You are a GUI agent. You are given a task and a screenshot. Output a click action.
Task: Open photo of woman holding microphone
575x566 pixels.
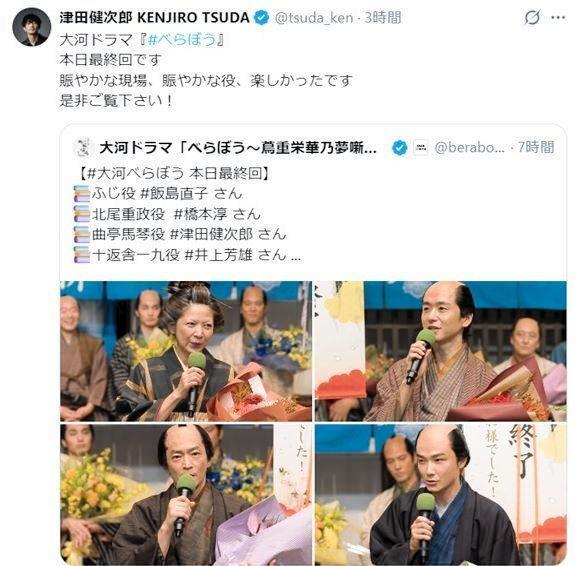click(186, 351)
